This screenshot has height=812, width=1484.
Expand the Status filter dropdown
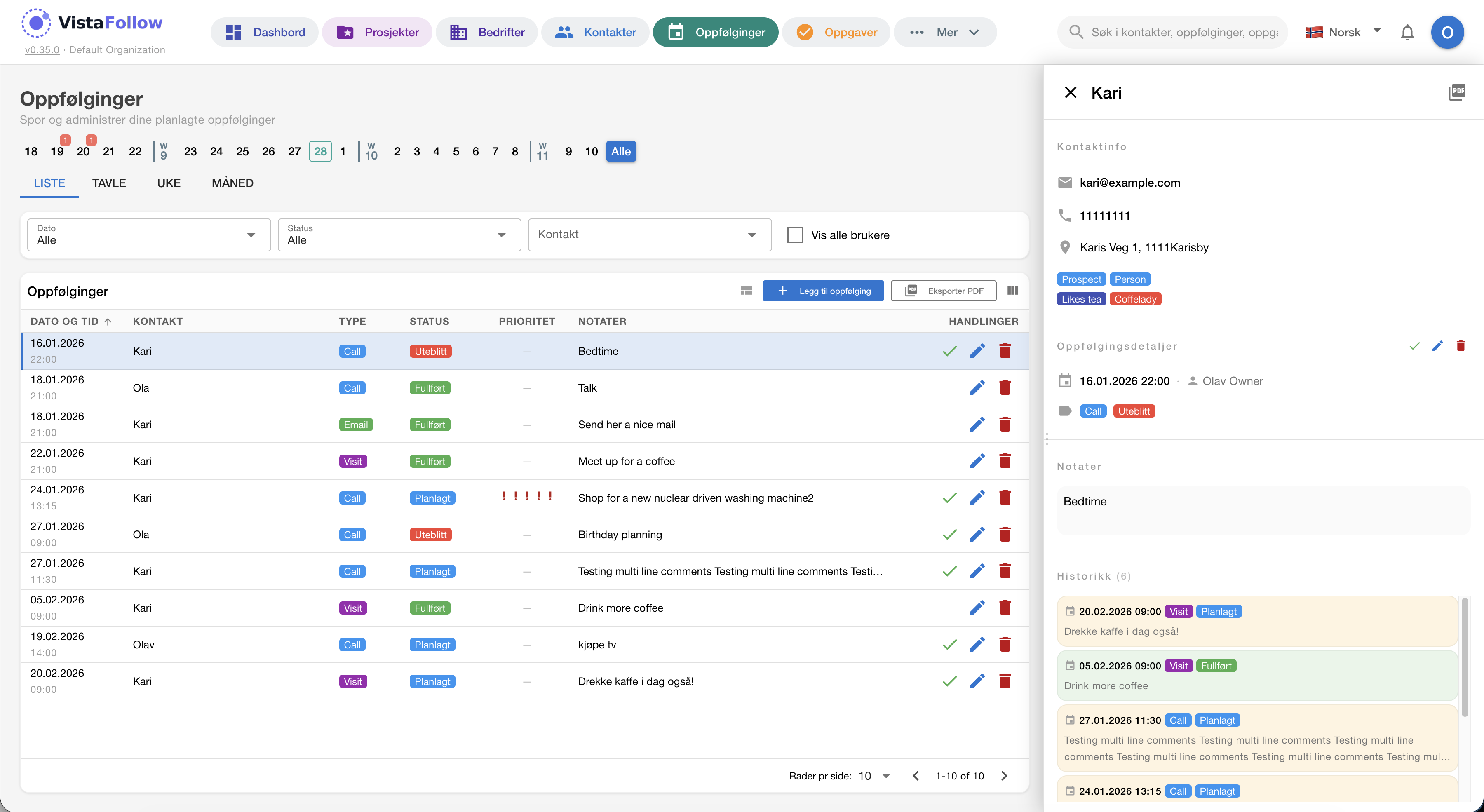(x=399, y=235)
